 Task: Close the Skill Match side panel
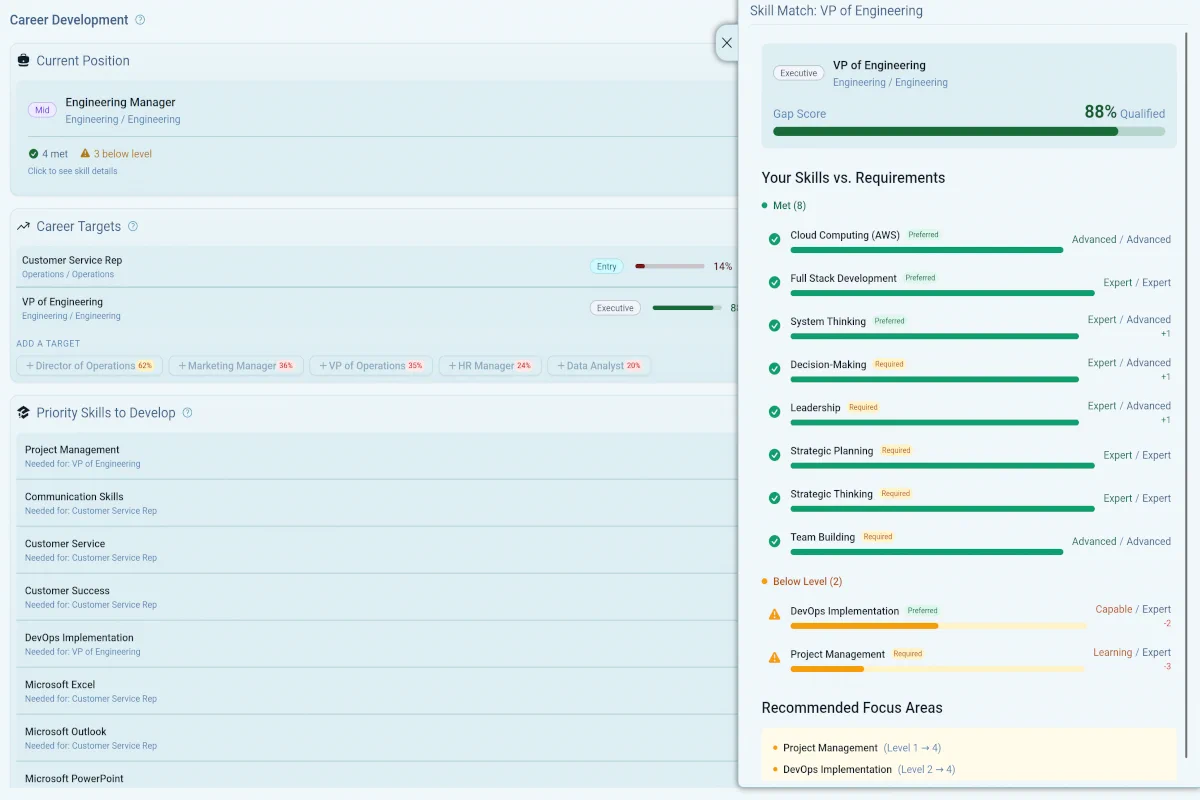pyautogui.click(x=727, y=43)
